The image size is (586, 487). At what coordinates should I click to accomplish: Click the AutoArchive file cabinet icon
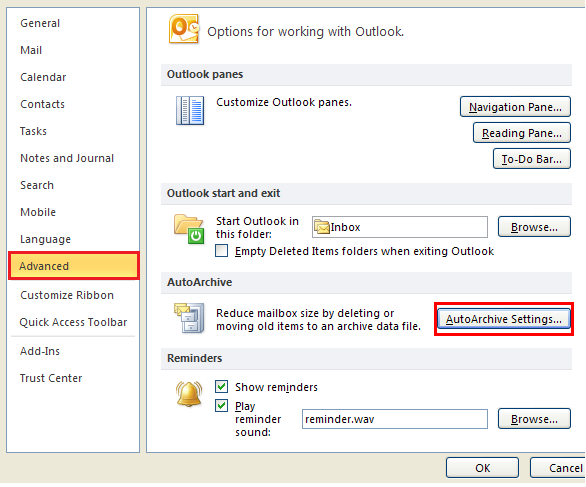coord(189,318)
